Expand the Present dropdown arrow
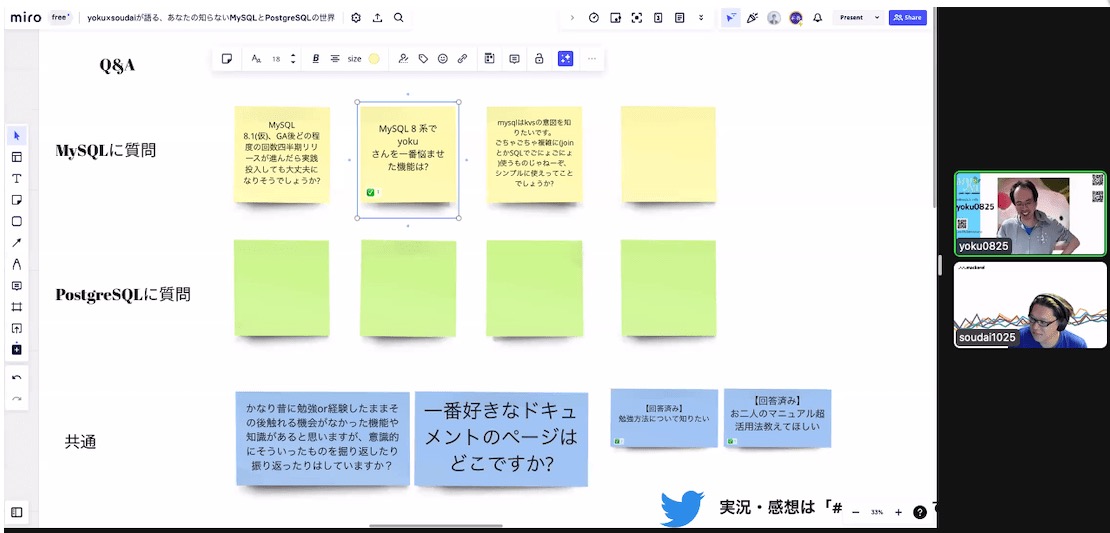This screenshot has width=1110, height=533. 877,18
